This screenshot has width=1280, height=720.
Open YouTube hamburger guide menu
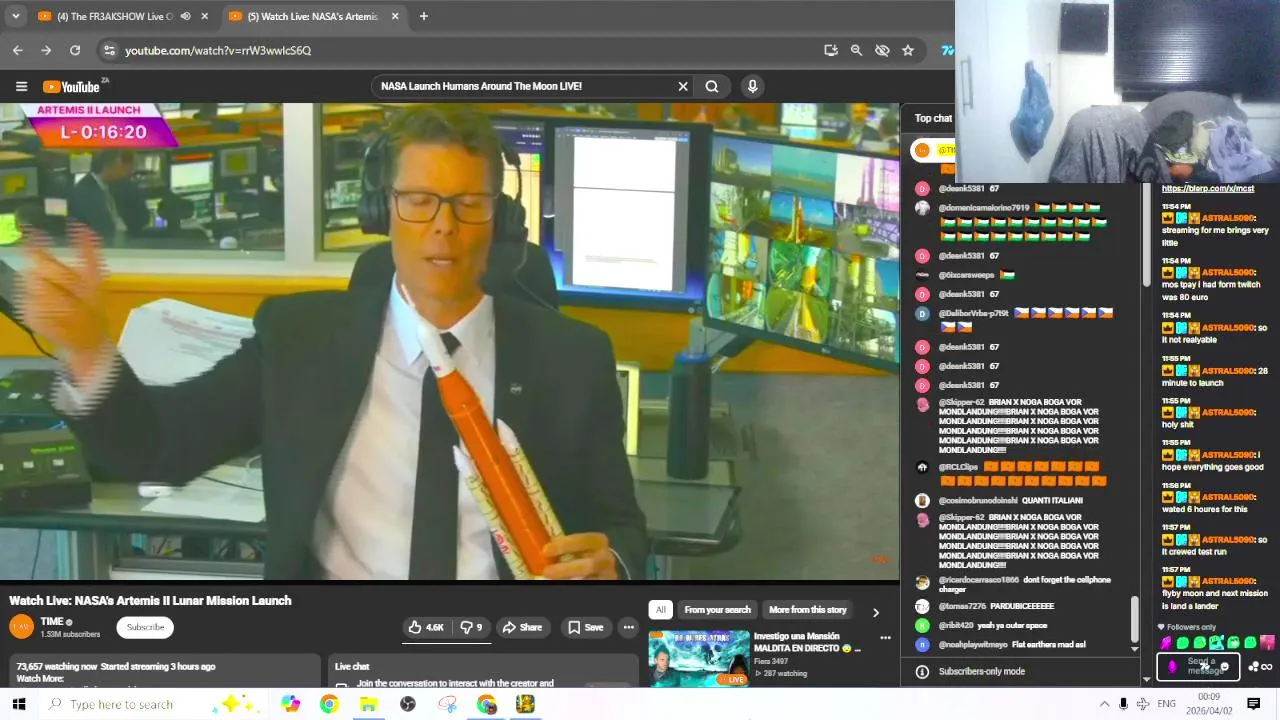pyautogui.click(x=20, y=86)
